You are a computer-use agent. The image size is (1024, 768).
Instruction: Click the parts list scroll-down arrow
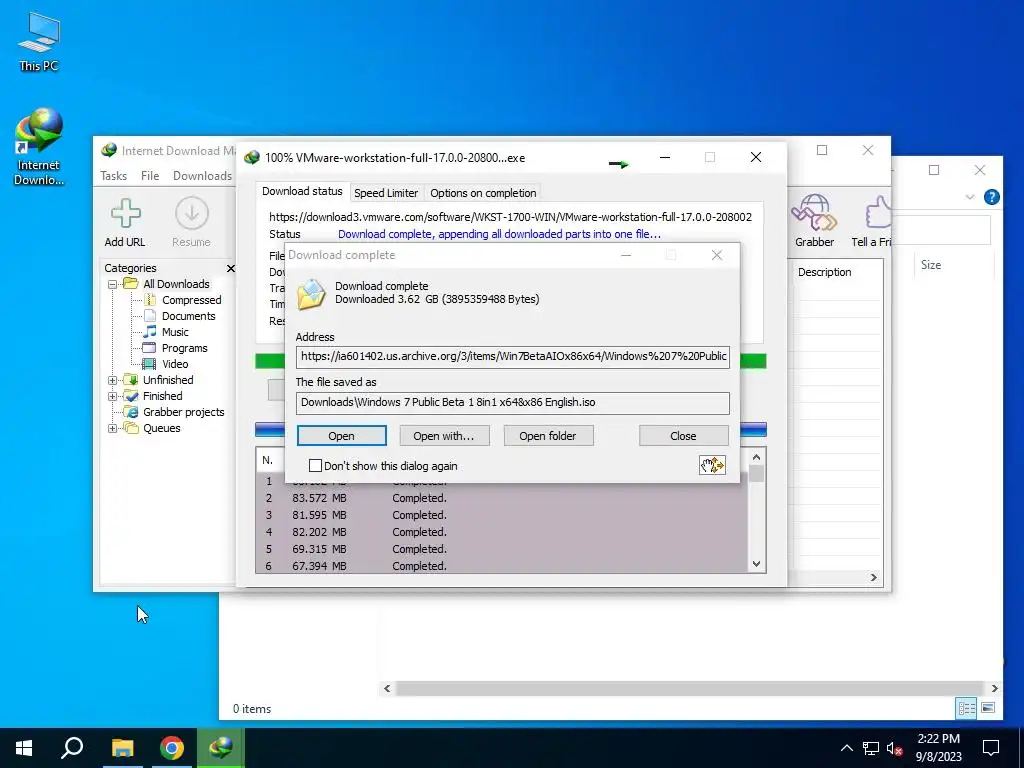click(756, 564)
